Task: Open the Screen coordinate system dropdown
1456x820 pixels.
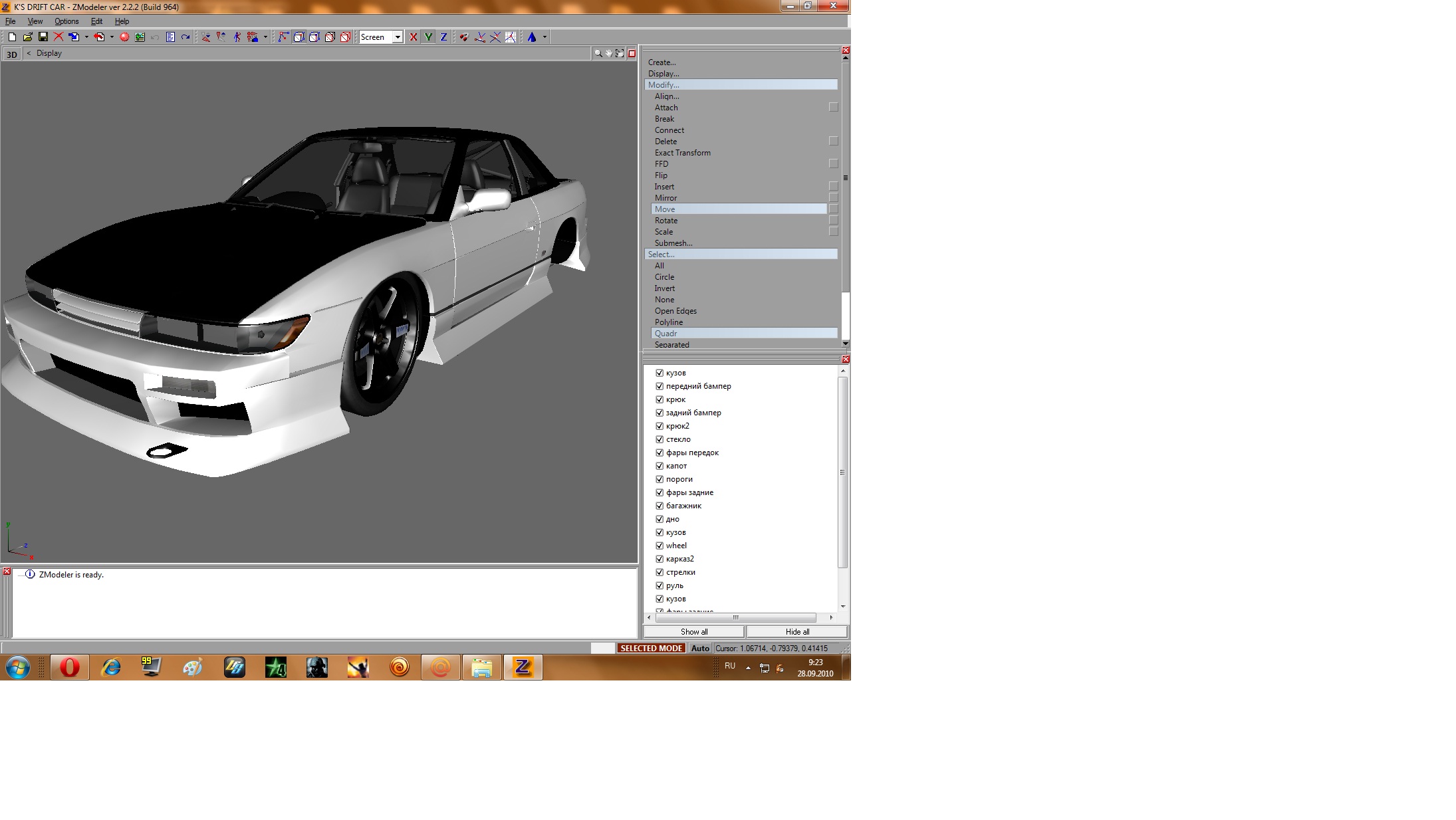Action: (398, 37)
